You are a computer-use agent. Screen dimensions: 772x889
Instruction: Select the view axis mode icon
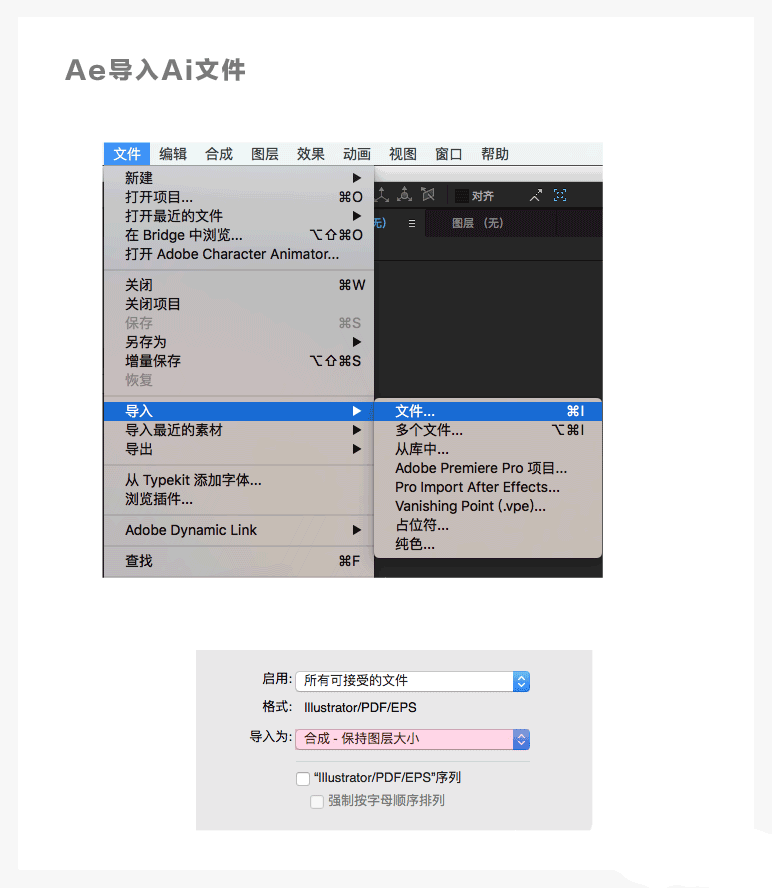[x=428, y=194]
